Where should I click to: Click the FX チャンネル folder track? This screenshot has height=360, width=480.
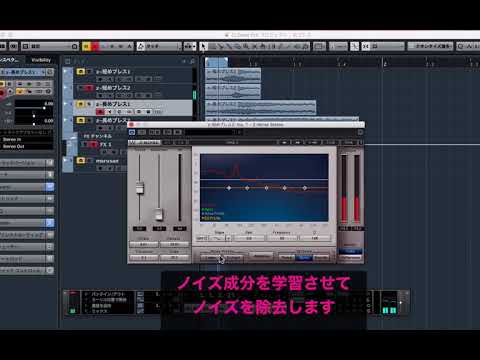(x=98, y=136)
